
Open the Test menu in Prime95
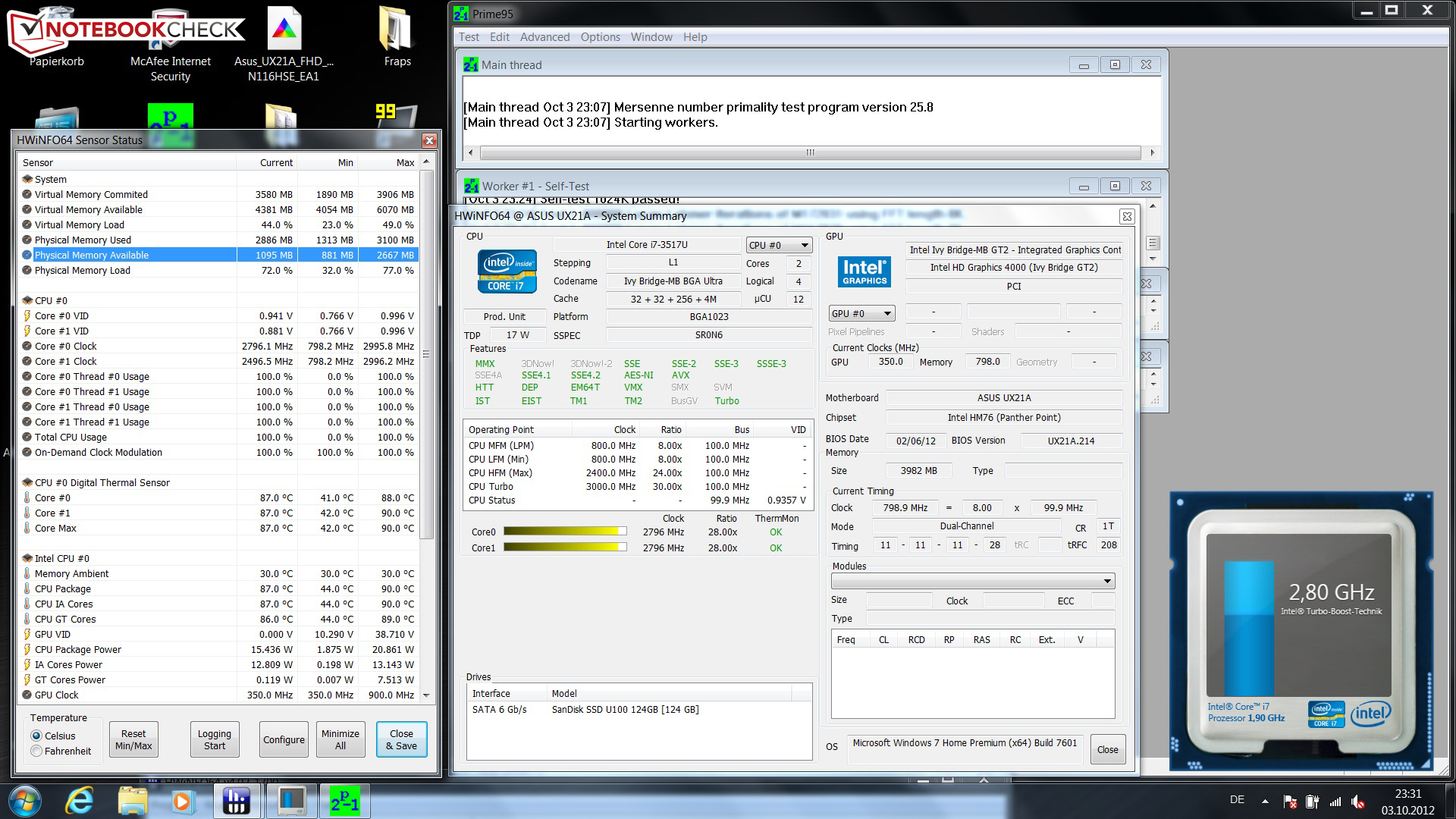tap(469, 37)
